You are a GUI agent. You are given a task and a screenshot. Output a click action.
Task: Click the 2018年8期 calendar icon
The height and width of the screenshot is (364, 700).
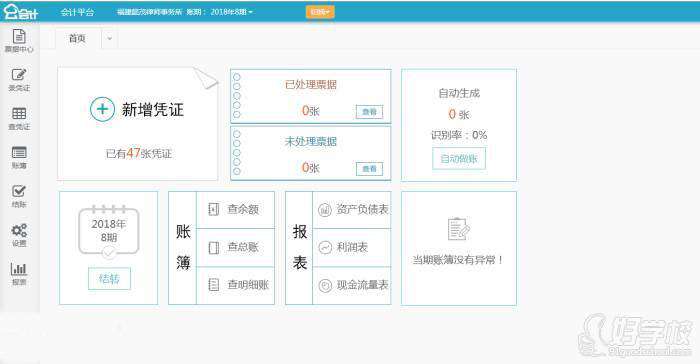tap(108, 232)
